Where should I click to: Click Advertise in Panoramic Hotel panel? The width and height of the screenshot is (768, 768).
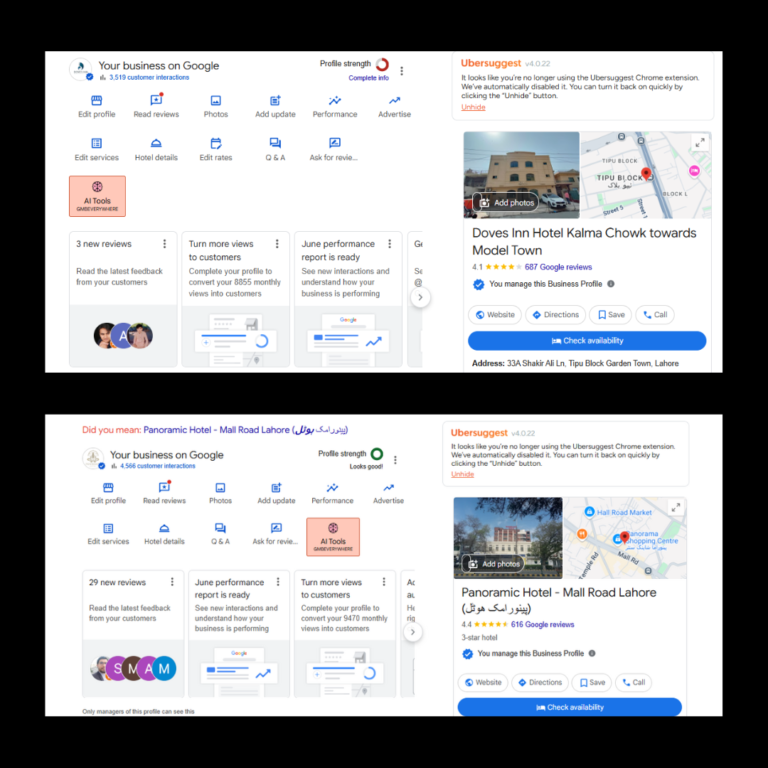[x=388, y=494]
